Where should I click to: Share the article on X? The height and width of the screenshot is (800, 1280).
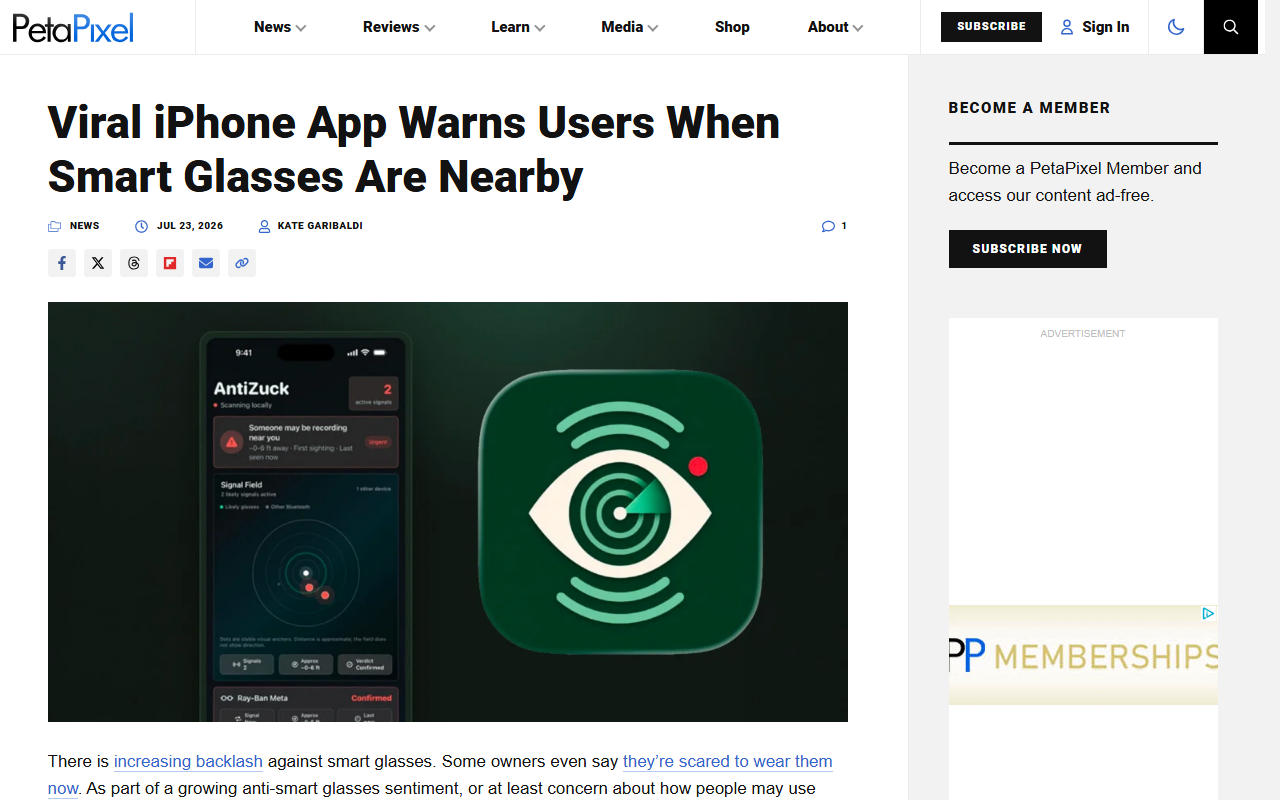click(98, 263)
